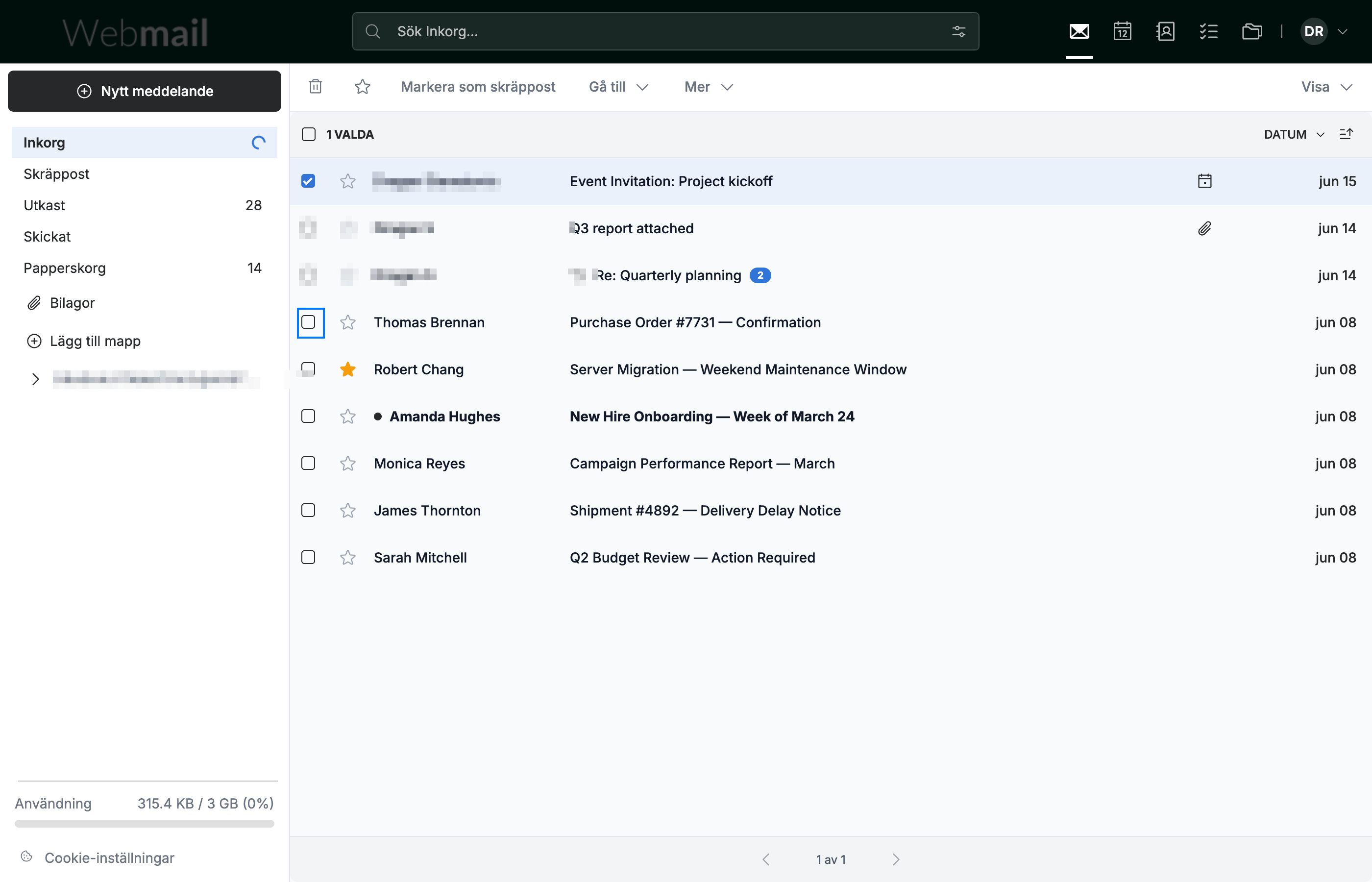The height and width of the screenshot is (882, 1372).
Task: Click the calendar icon on Project kickoff row
Action: pos(1205,181)
